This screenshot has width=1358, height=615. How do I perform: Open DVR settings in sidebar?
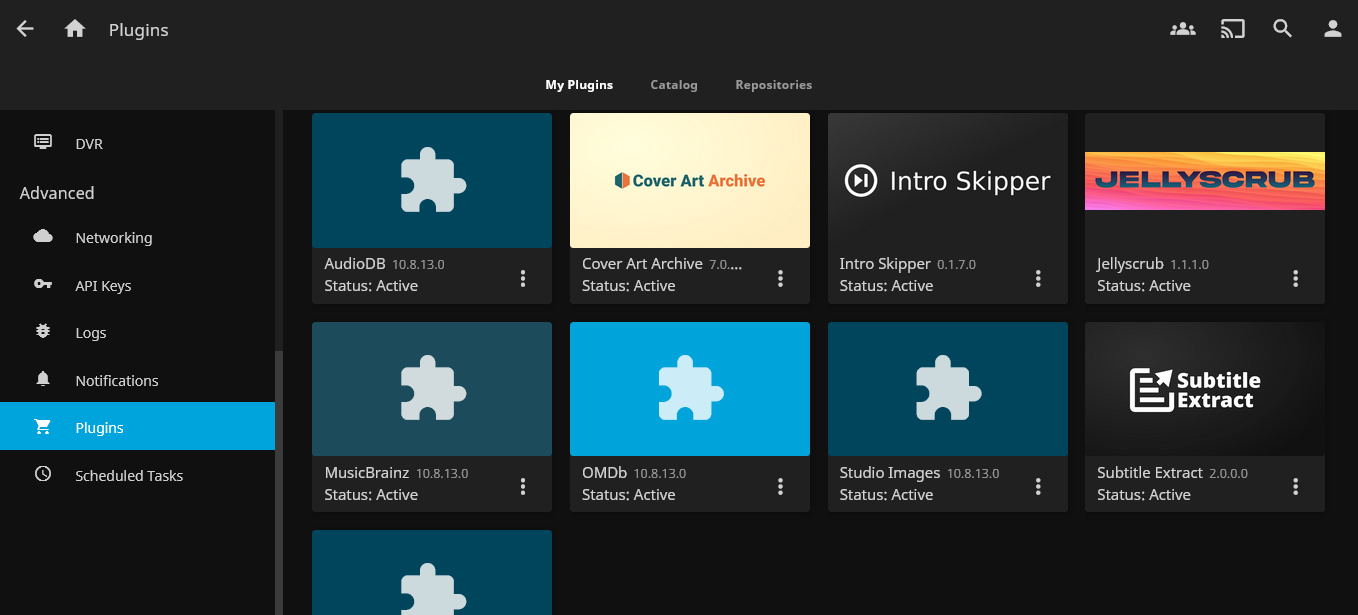coord(89,143)
